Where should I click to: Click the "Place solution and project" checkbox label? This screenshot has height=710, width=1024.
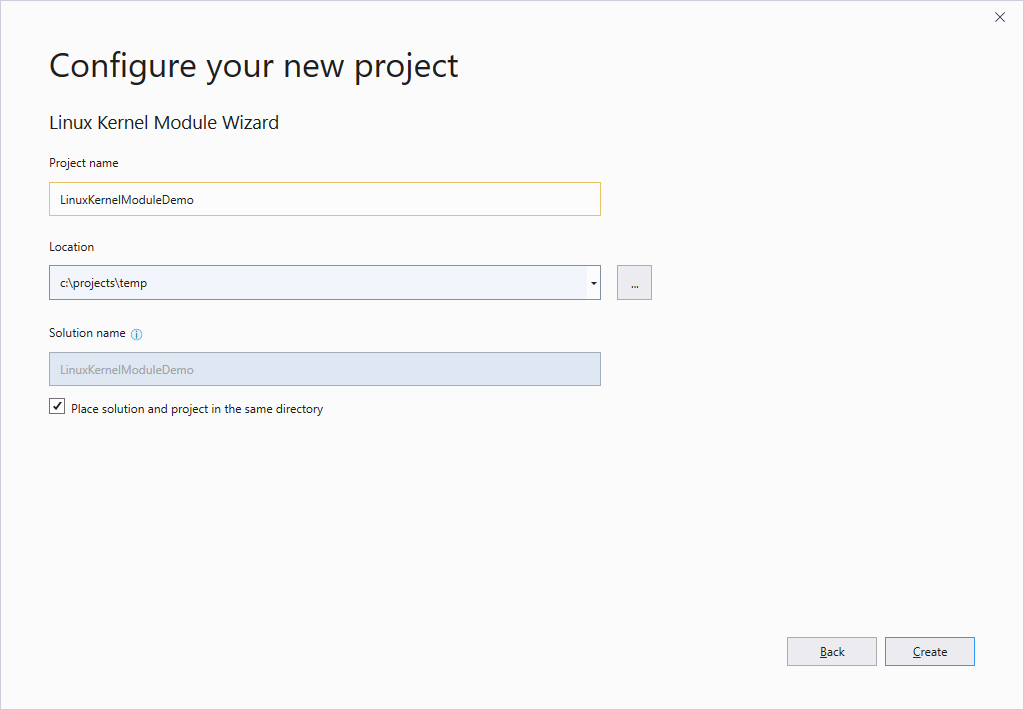point(197,409)
